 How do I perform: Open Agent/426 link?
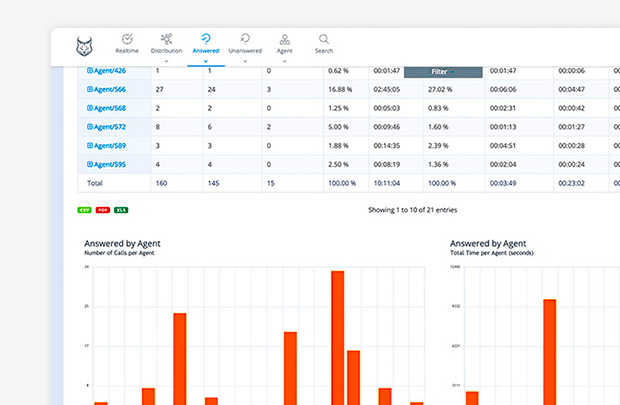(x=110, y=71)
